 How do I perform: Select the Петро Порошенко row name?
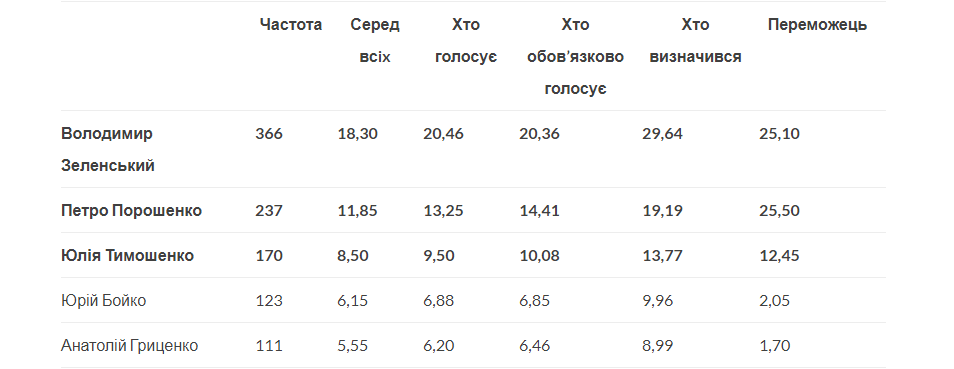click(131, 211)
